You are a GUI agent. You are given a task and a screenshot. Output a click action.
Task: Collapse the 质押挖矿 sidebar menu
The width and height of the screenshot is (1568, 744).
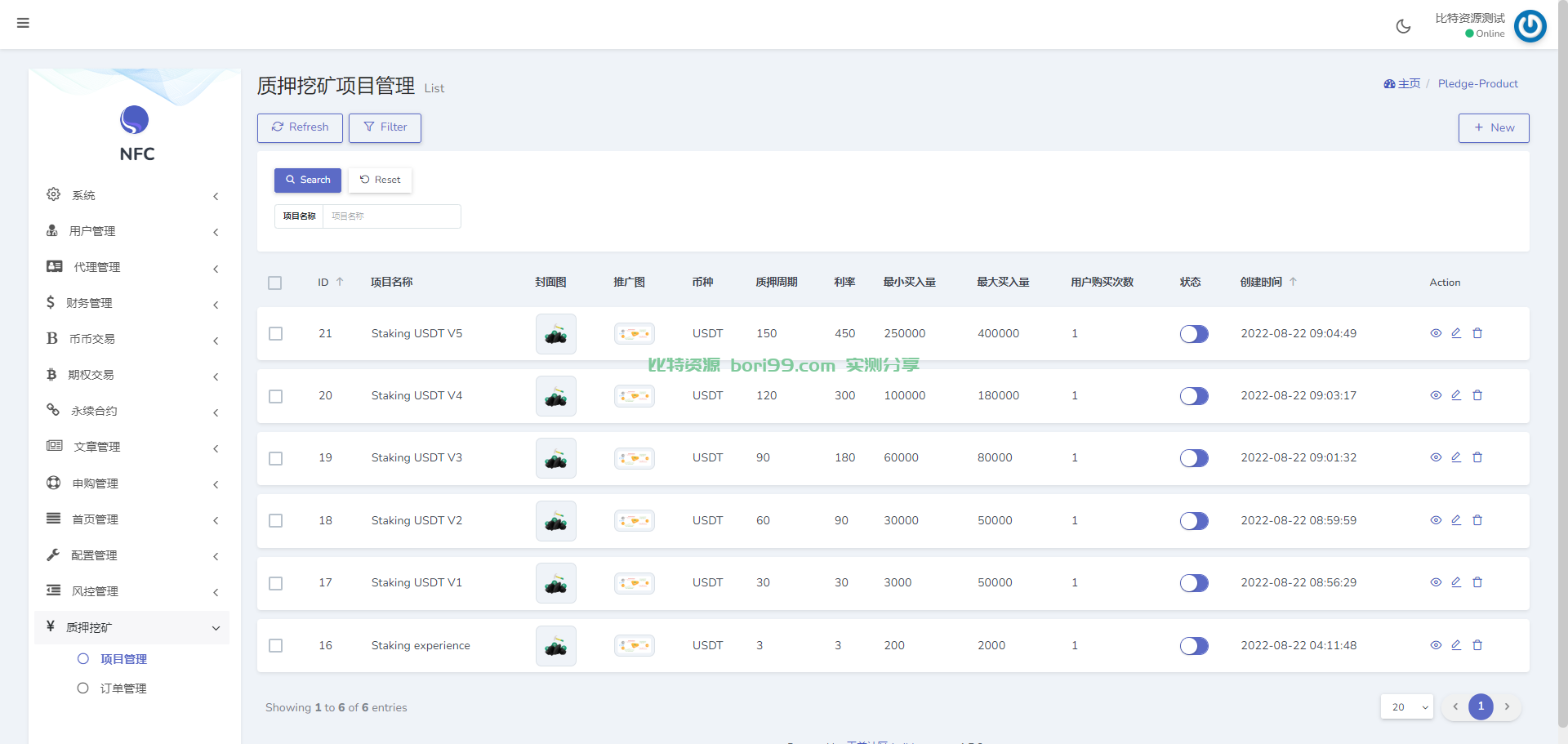pyautogui.click(x=132, y=627)
